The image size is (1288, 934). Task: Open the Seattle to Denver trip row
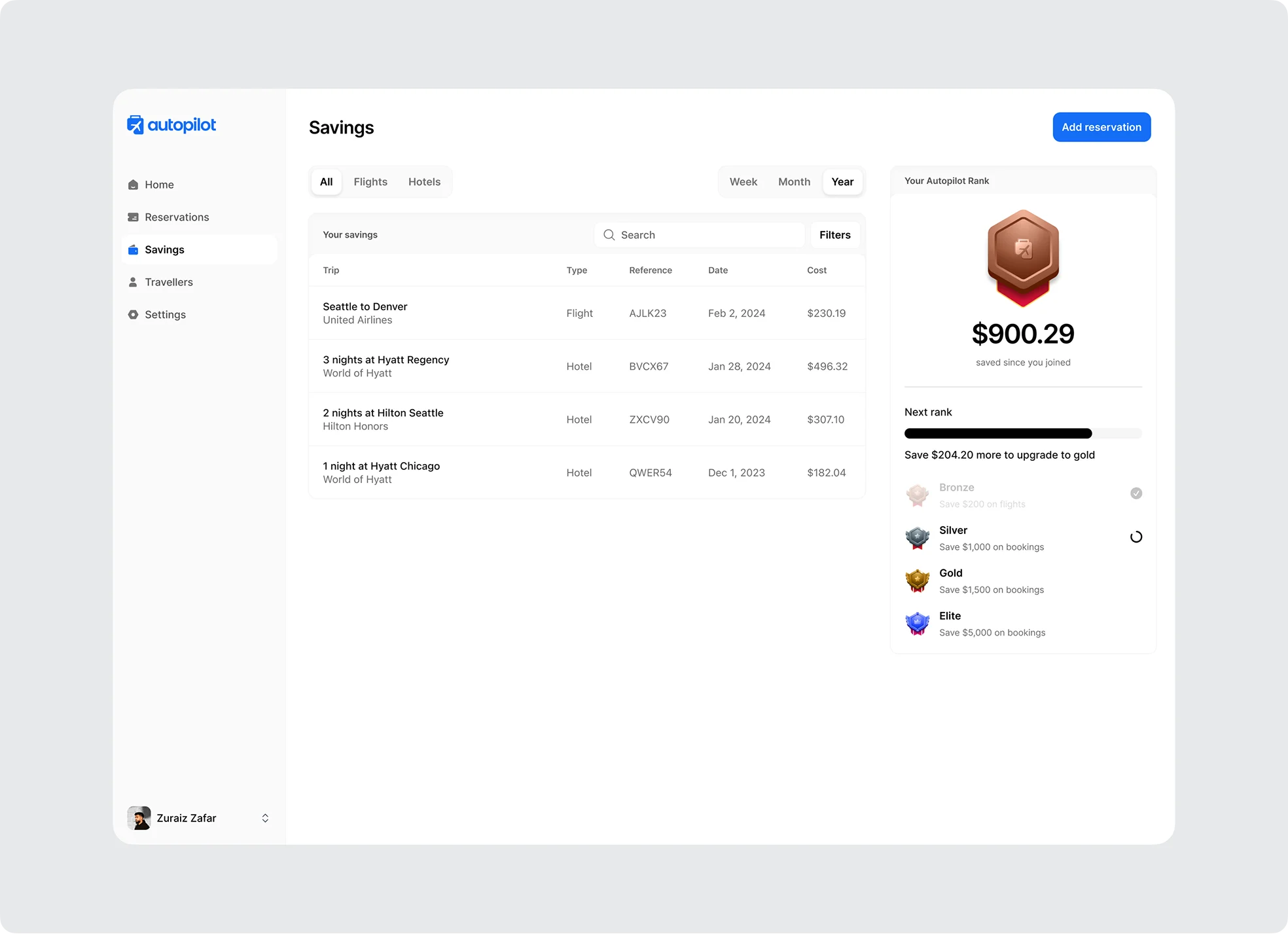coord(586,313)
